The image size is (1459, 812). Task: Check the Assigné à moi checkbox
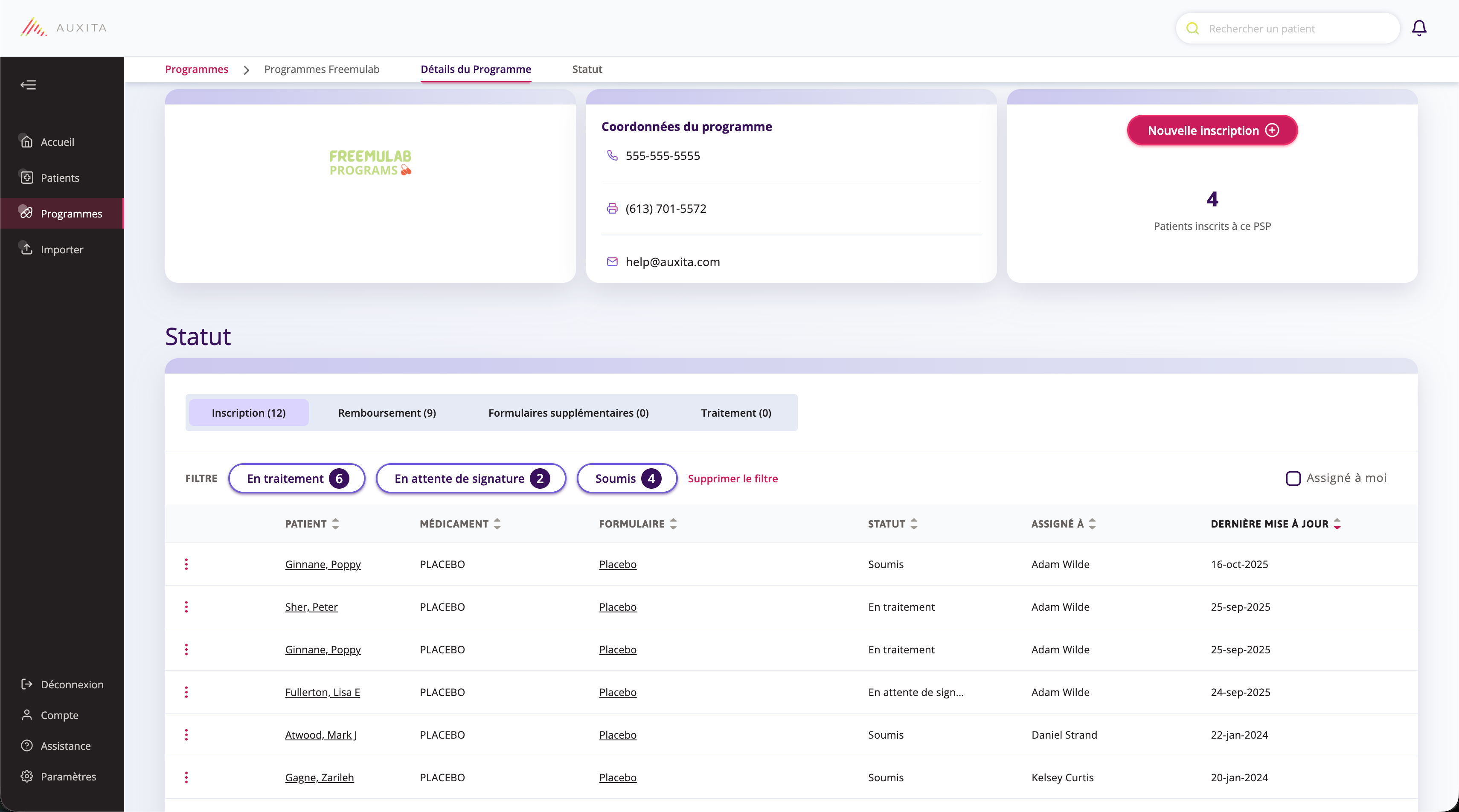point(1293,478)
